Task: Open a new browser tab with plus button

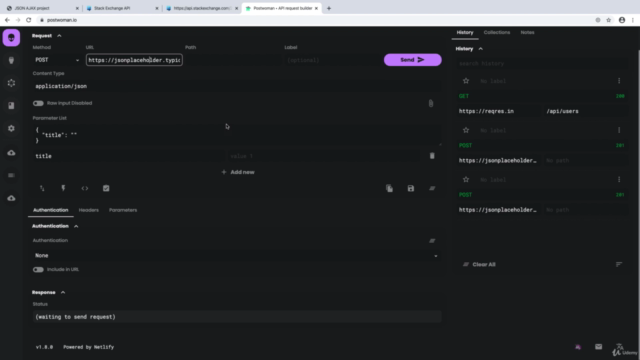Action: click(329, 8)
